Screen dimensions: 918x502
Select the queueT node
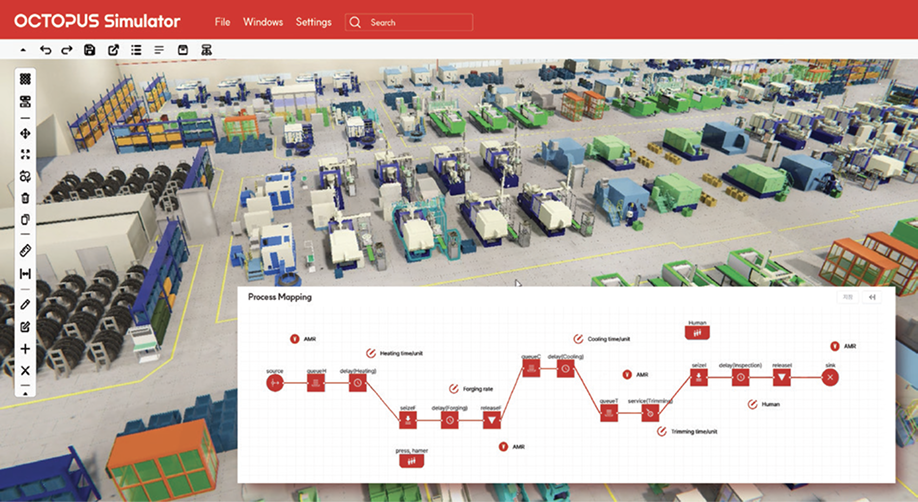609,413
